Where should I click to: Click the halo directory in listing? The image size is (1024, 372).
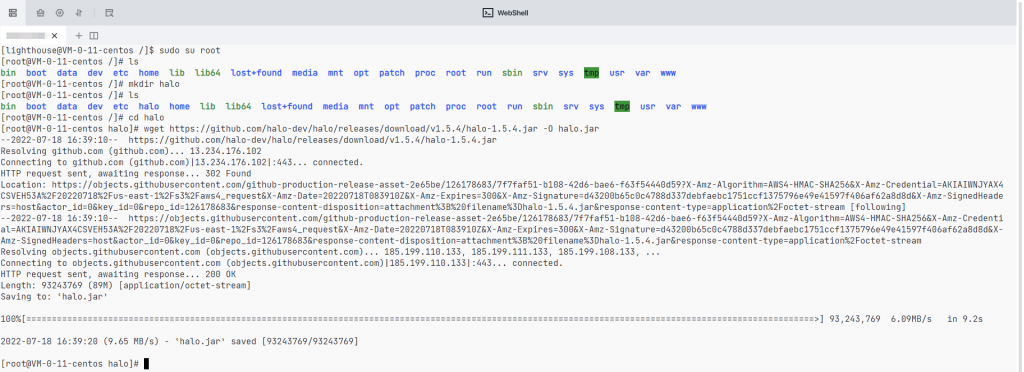[x=149, y=106]
